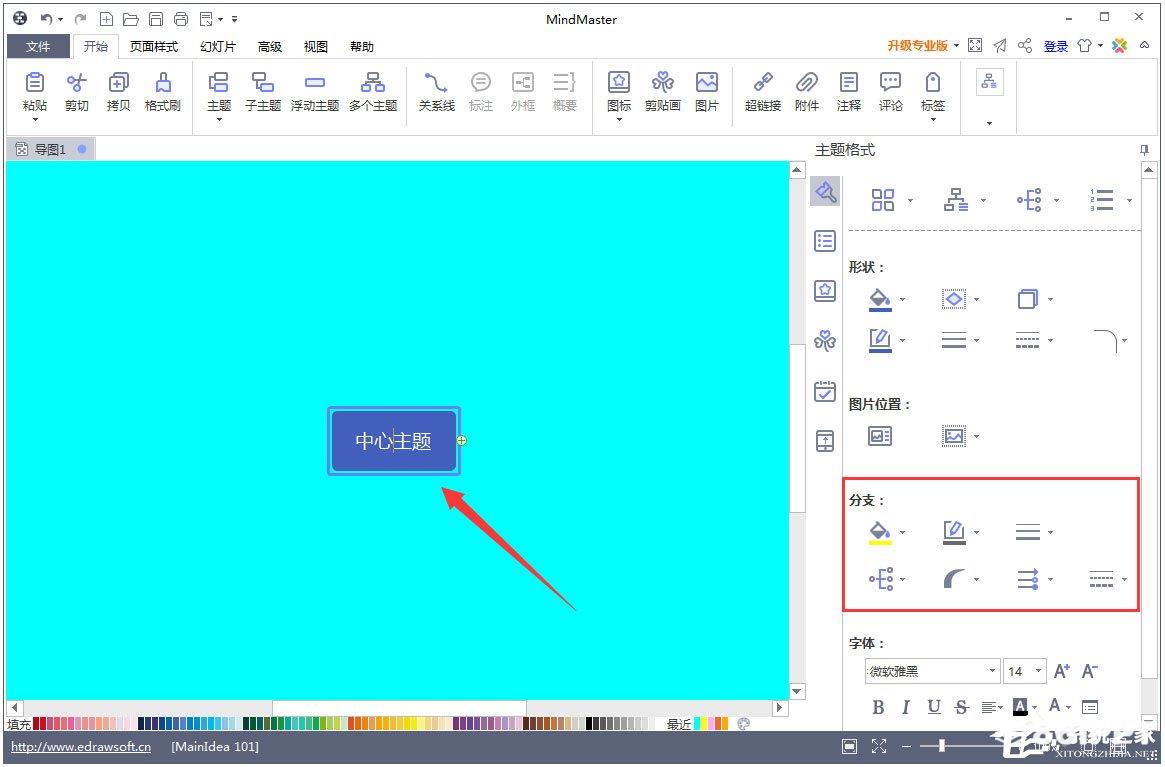Click the Print icon in quick toolbar
The image size is (1165, 767).
pos(181,19)
